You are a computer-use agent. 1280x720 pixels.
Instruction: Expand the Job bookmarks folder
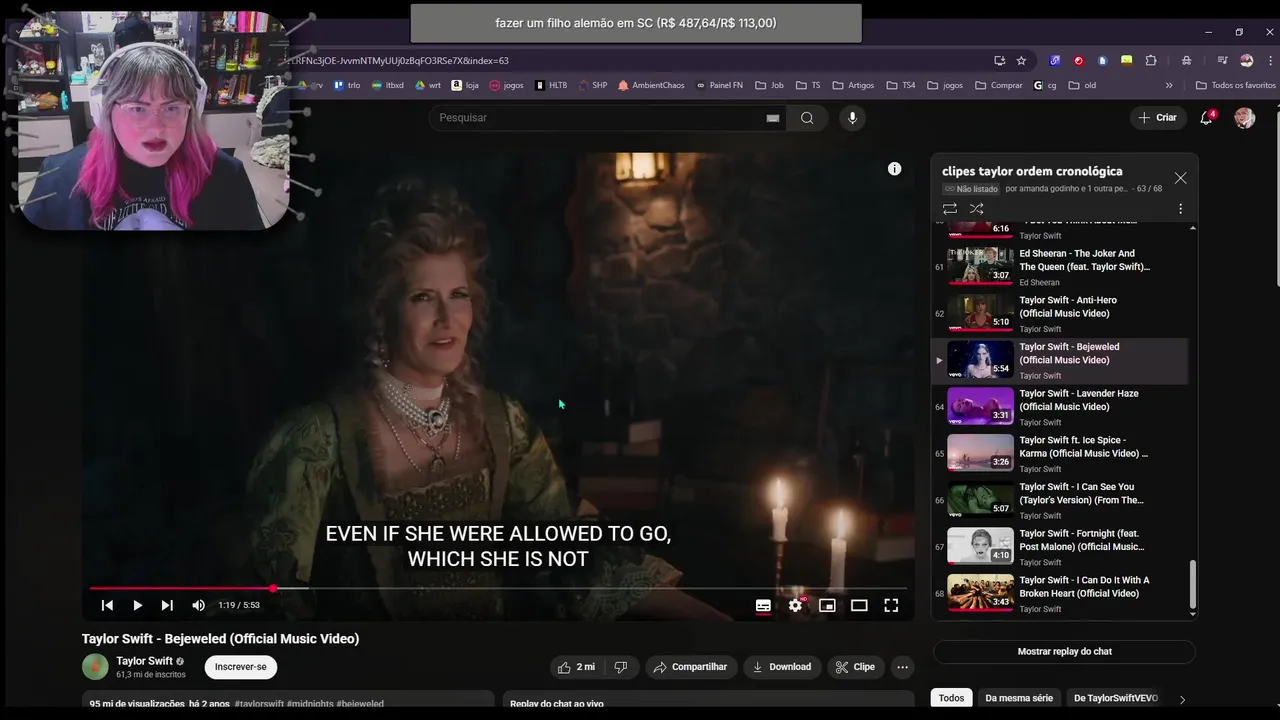pyautogui.click(x=769, y=86)
